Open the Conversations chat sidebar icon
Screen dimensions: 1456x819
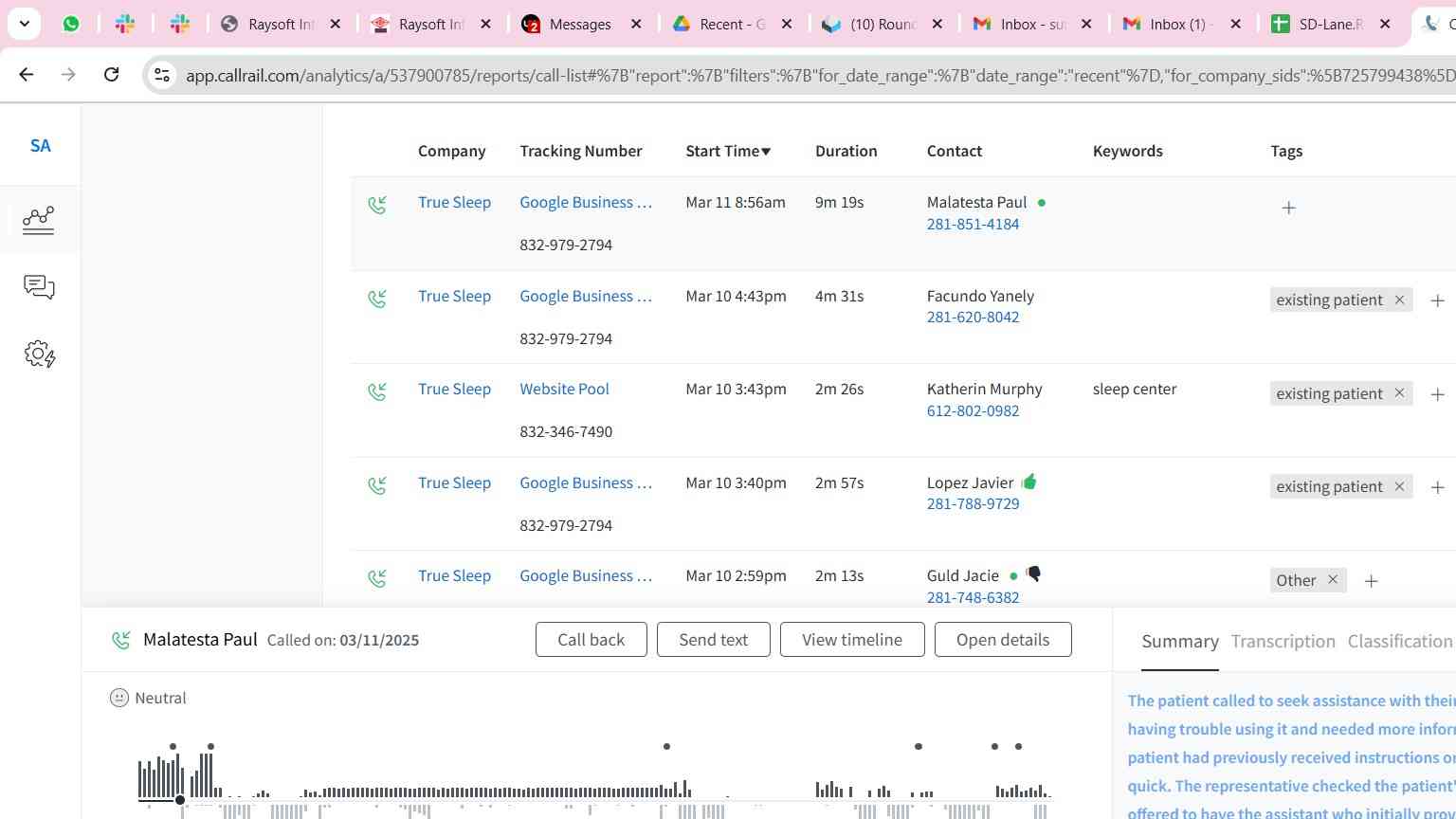[x=39, y=287]
